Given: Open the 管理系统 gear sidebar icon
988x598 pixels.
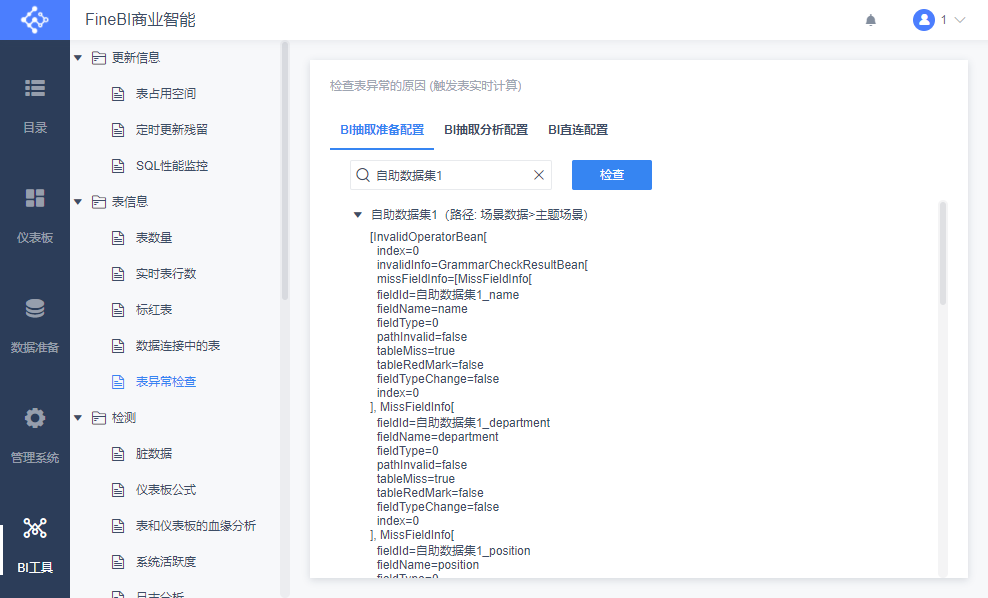Looking at the screenshot, I should [x=35, y=418].
